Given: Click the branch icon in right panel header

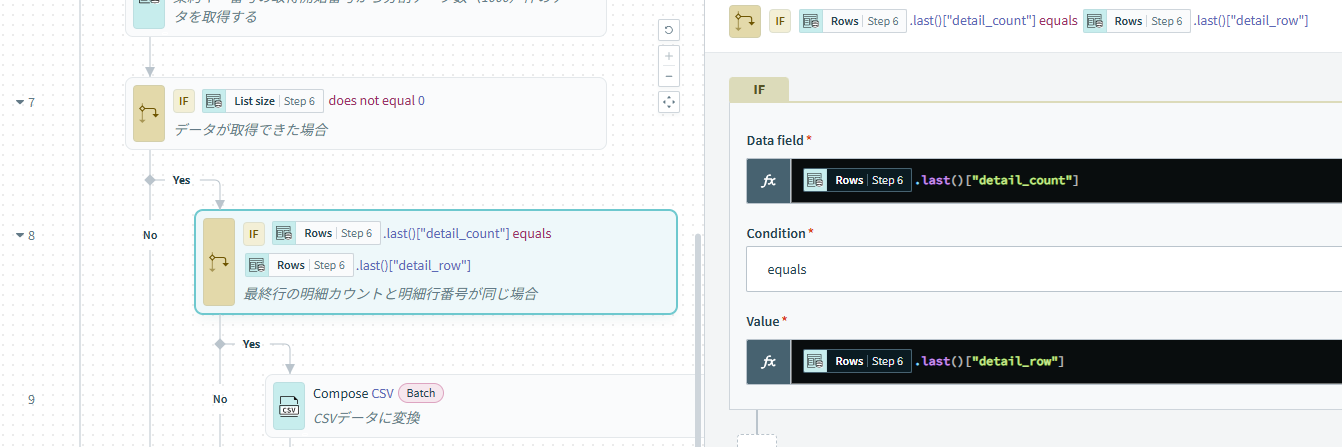Looking at the screenshot, I should click(x=745, y=20).
